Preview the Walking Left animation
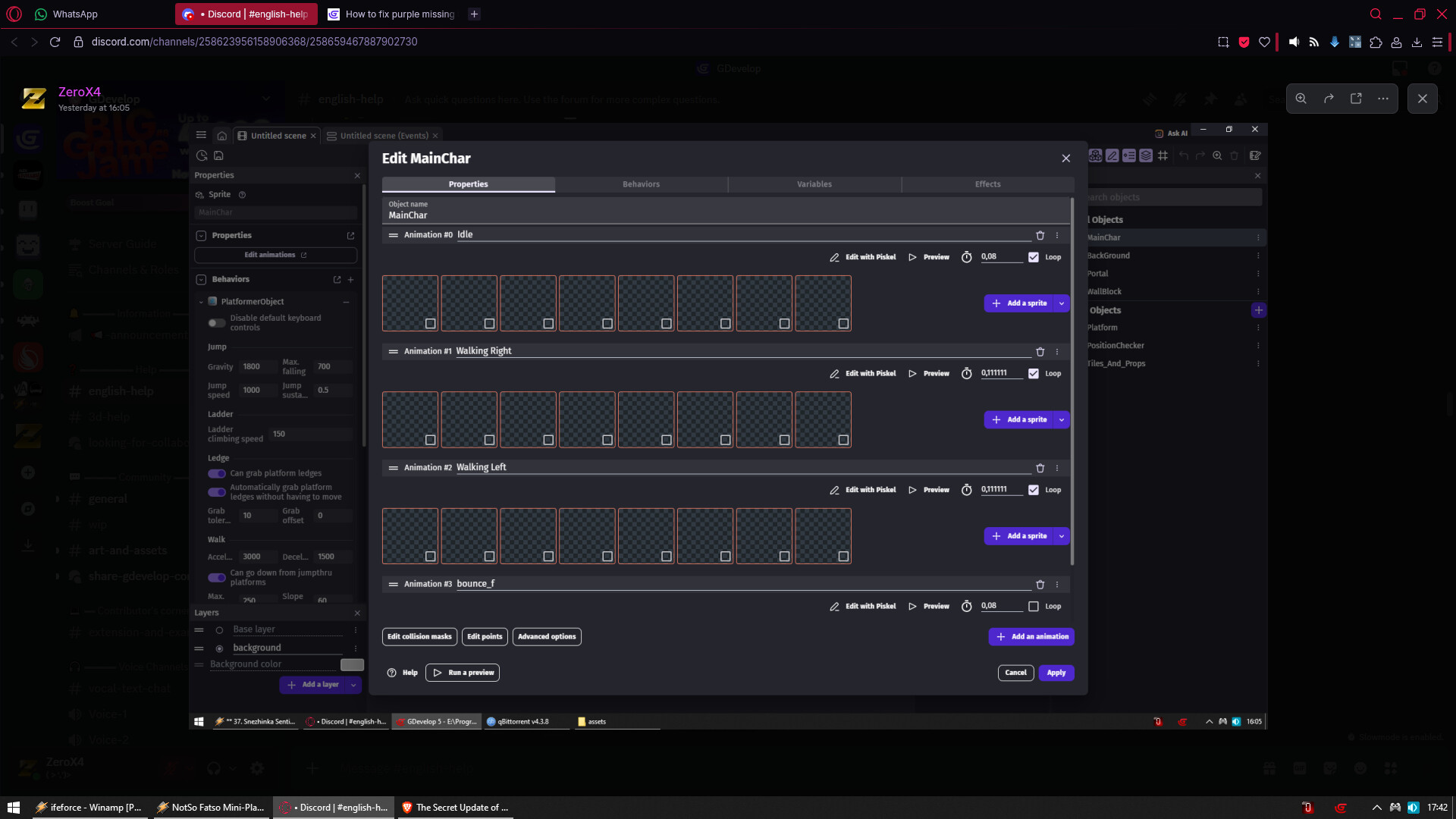The image size is (1456, 819). pos(929,490)
